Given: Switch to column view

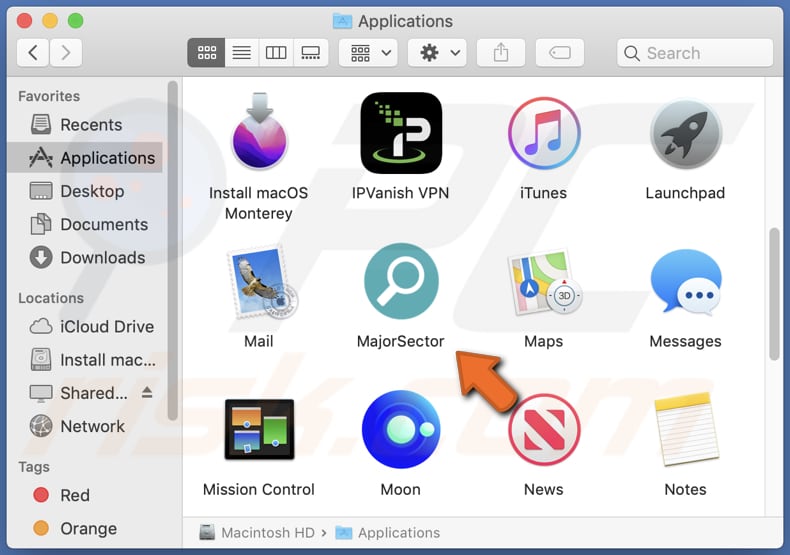Looking at the screenshot, I should 276,52.
